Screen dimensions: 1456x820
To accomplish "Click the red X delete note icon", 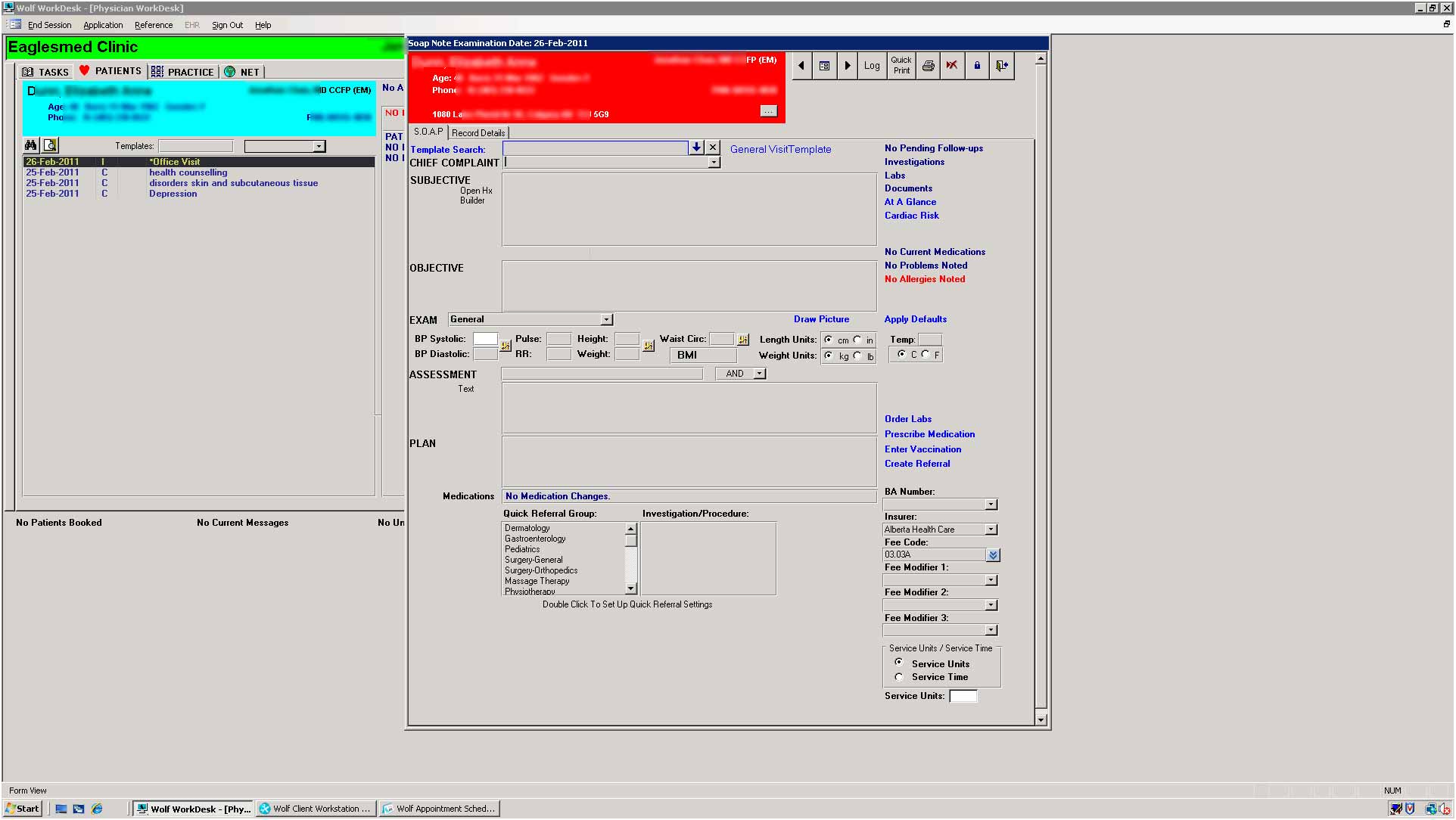I will (x=952, y=66).
